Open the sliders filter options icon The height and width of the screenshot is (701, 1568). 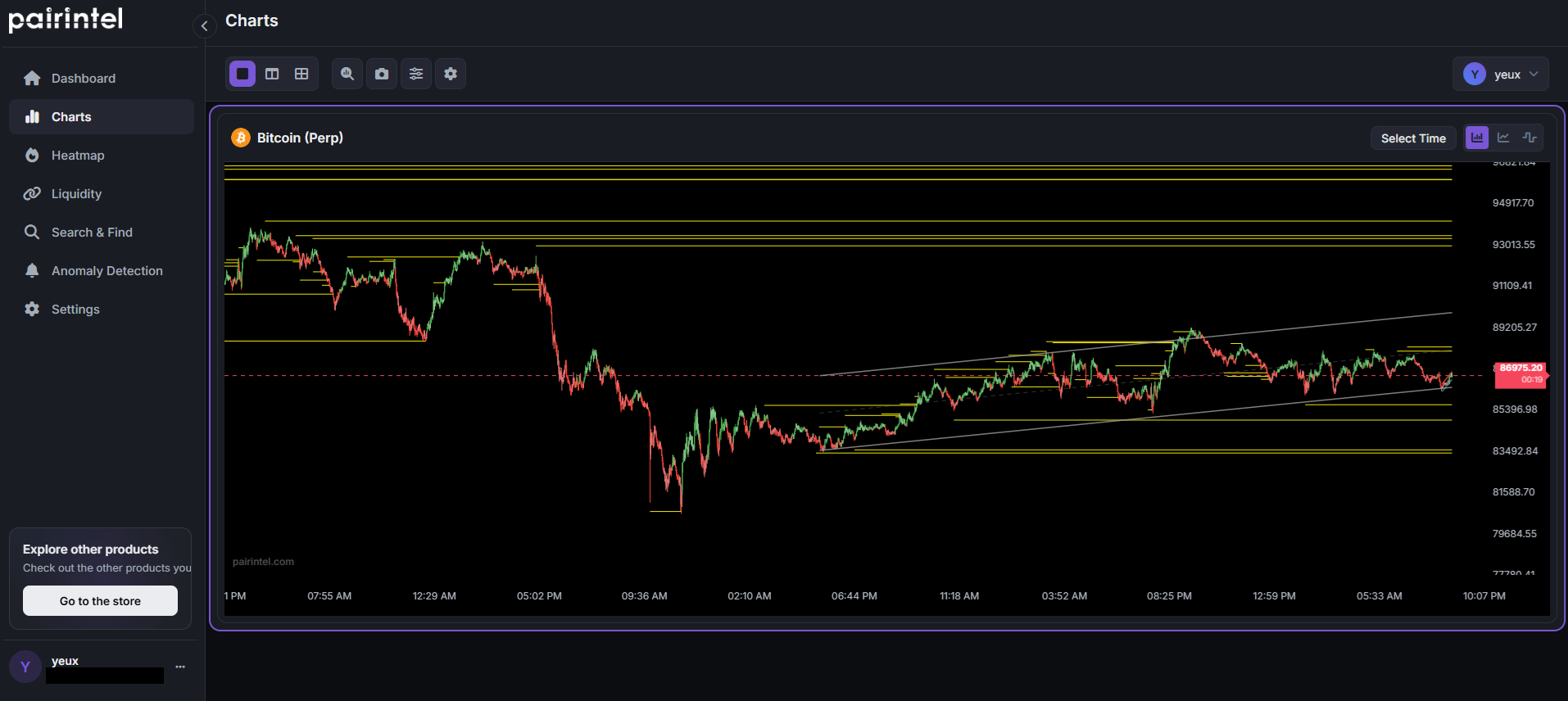(x=416, y=74)
